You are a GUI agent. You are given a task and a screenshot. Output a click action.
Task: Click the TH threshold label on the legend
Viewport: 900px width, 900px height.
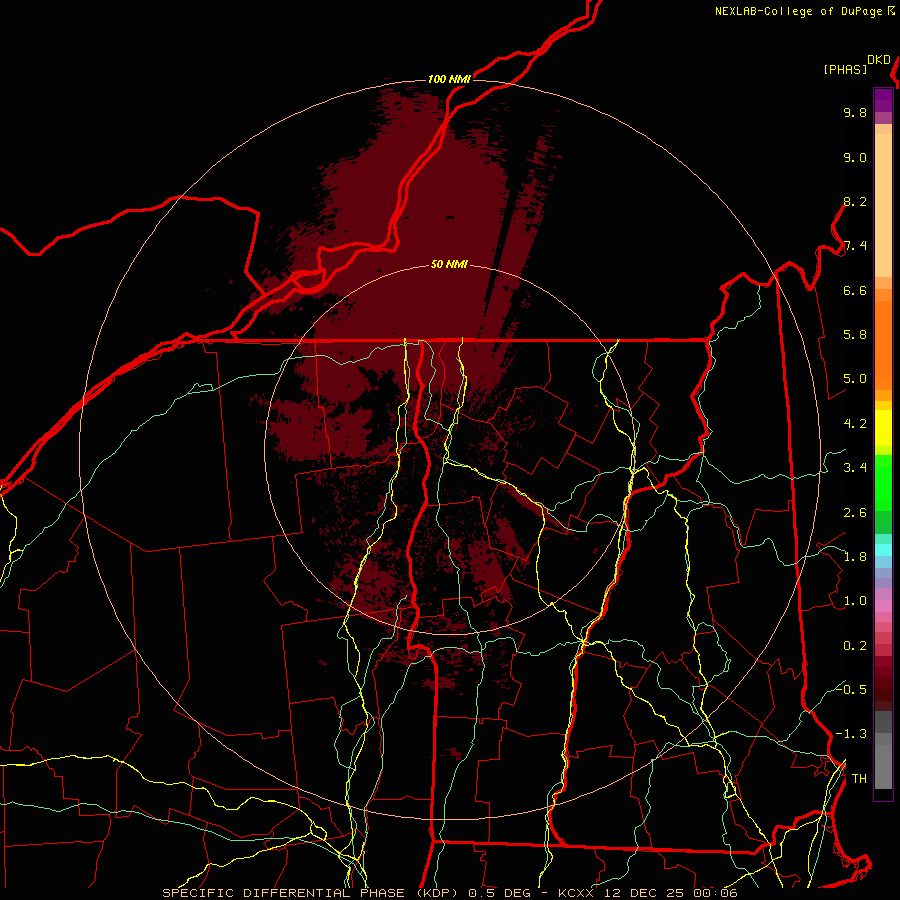pos(859,779)
